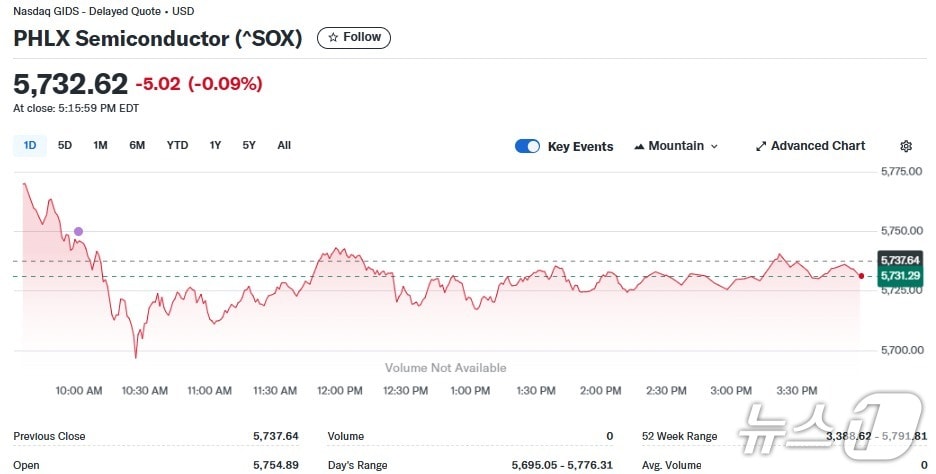Click the 5,737.64 previous close price label
The width and height of the screenshot is (936, 474).
coord(898,260)
